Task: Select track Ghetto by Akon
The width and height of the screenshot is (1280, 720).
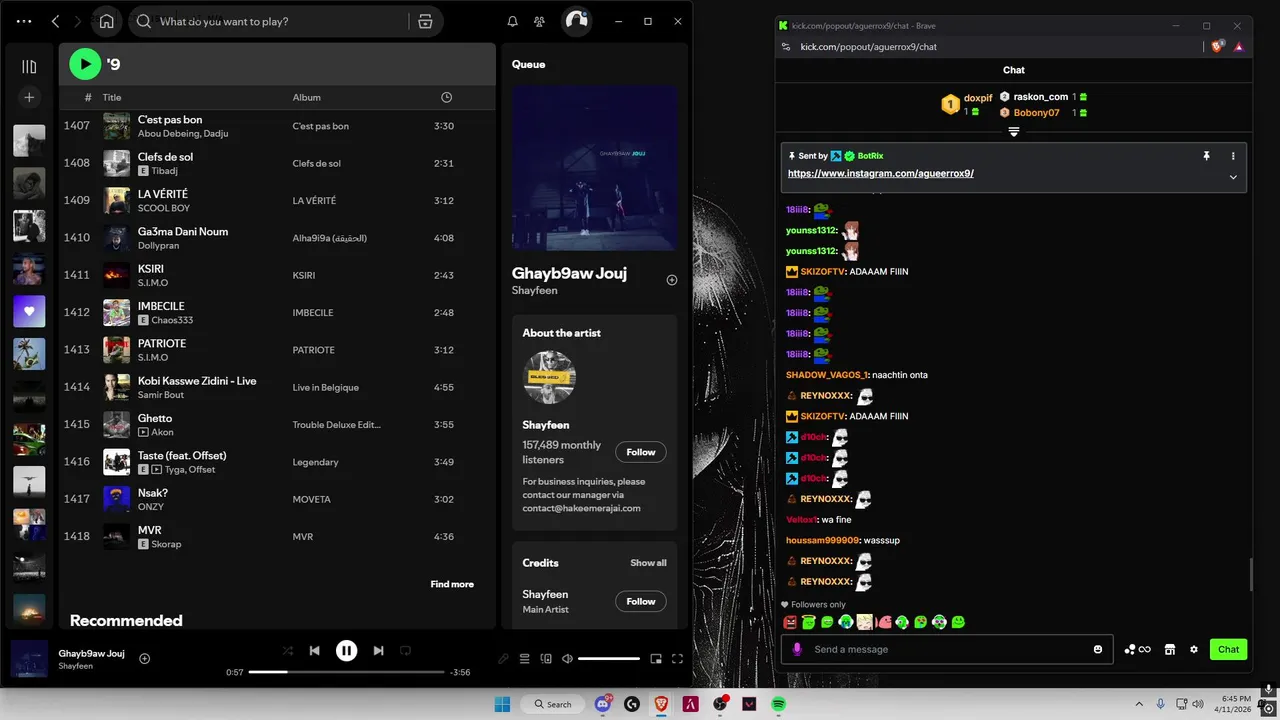Action: pyautogui.click(x=277, y=424)
